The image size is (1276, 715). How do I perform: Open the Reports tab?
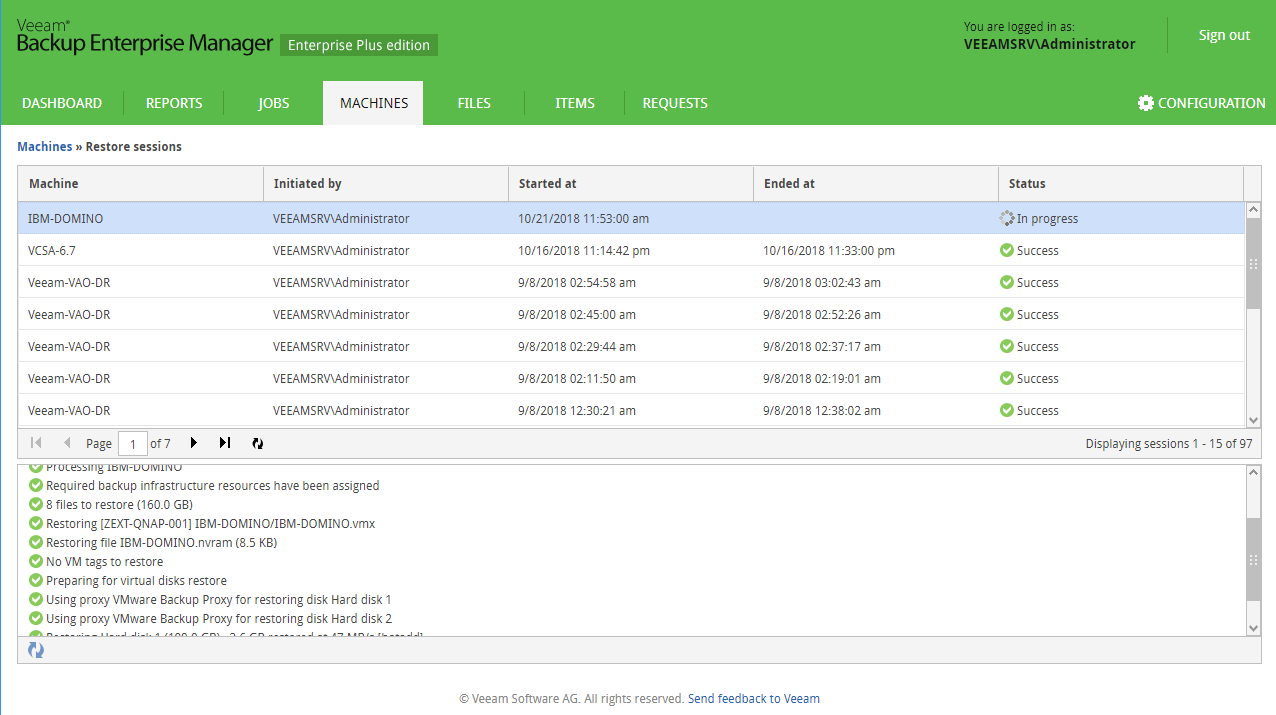click(174, 103)
